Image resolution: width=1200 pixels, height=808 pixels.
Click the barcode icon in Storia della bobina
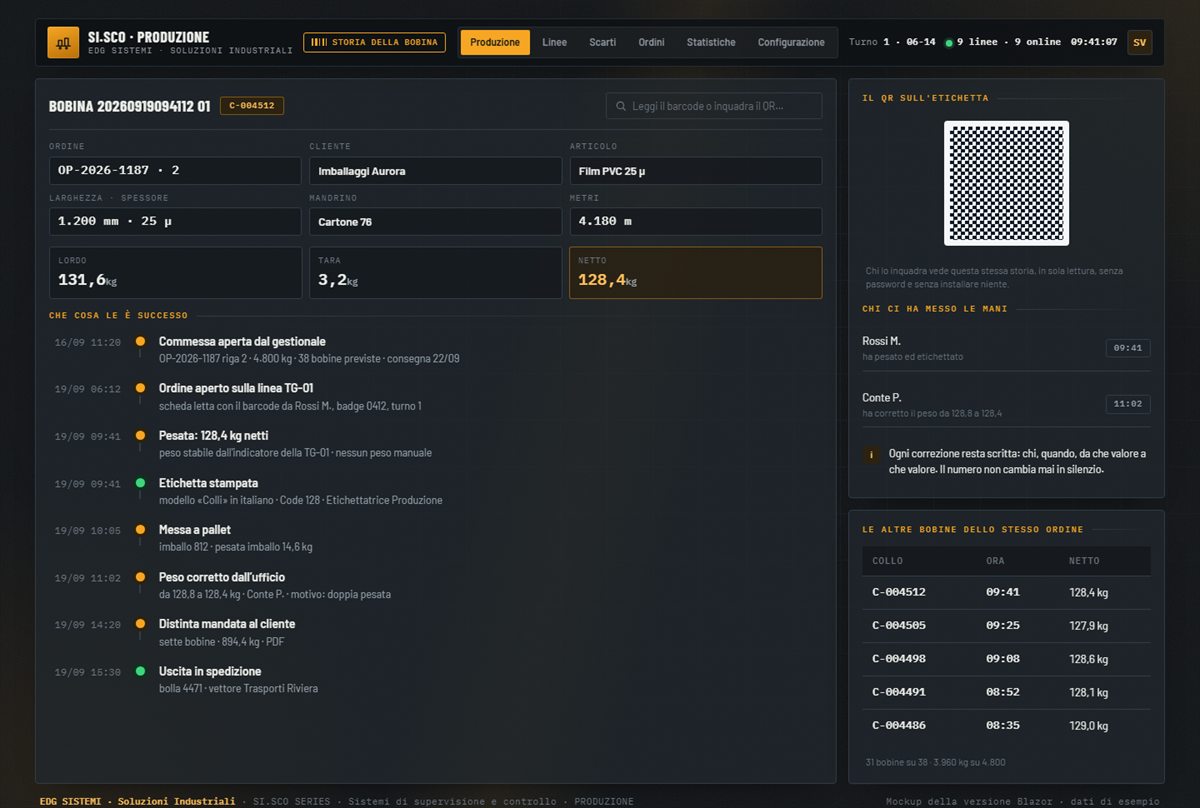pos(319,42)
